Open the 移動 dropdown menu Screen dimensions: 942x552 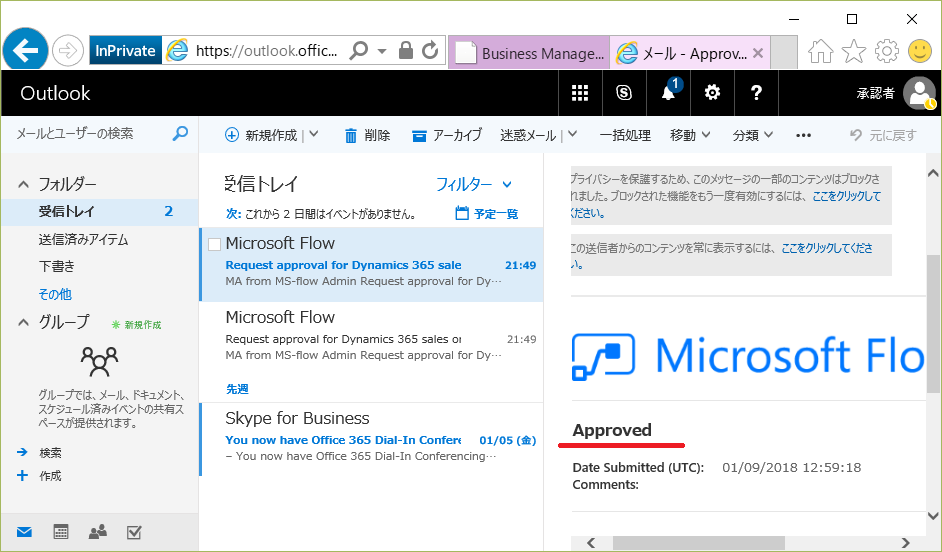click(x=690, y=135)
